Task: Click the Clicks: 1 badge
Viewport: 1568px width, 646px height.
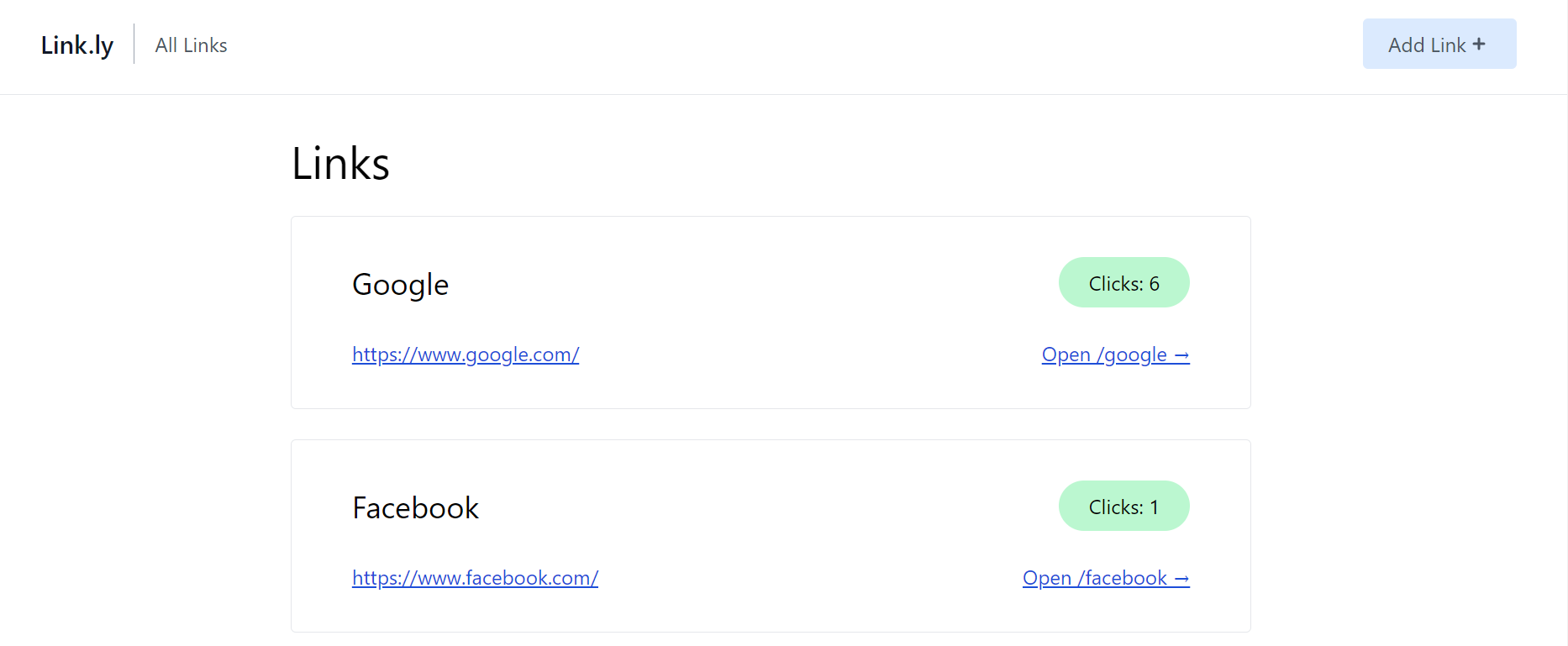Action: click(1123, 506)
